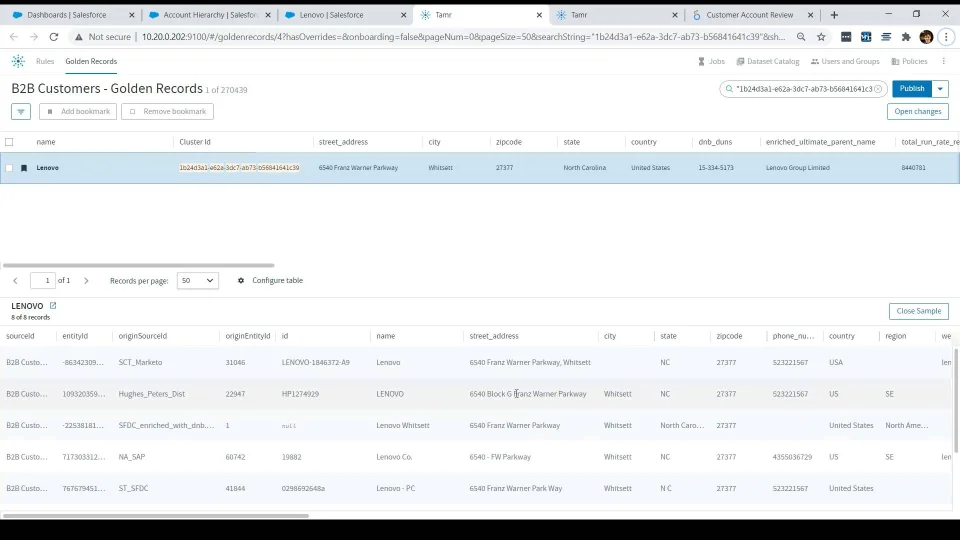
Task: Close the Customer Account Review tab
Action: 810,15
